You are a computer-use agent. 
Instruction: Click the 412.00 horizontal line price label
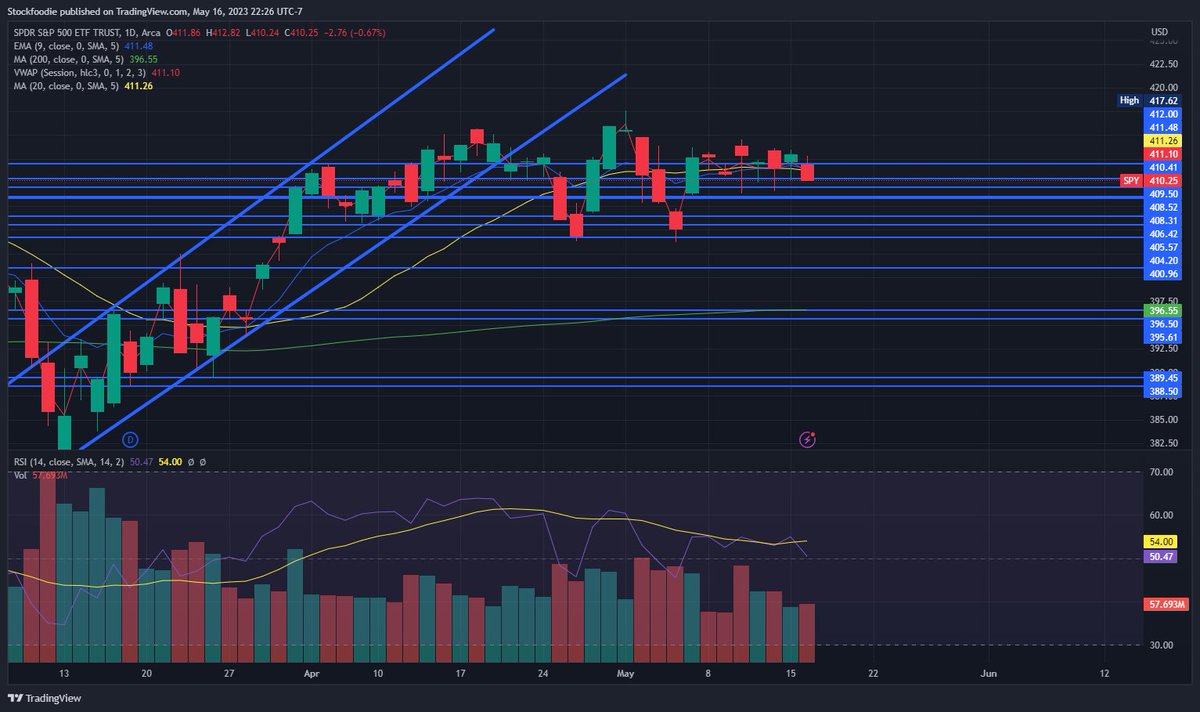(x=1162, y=114)
